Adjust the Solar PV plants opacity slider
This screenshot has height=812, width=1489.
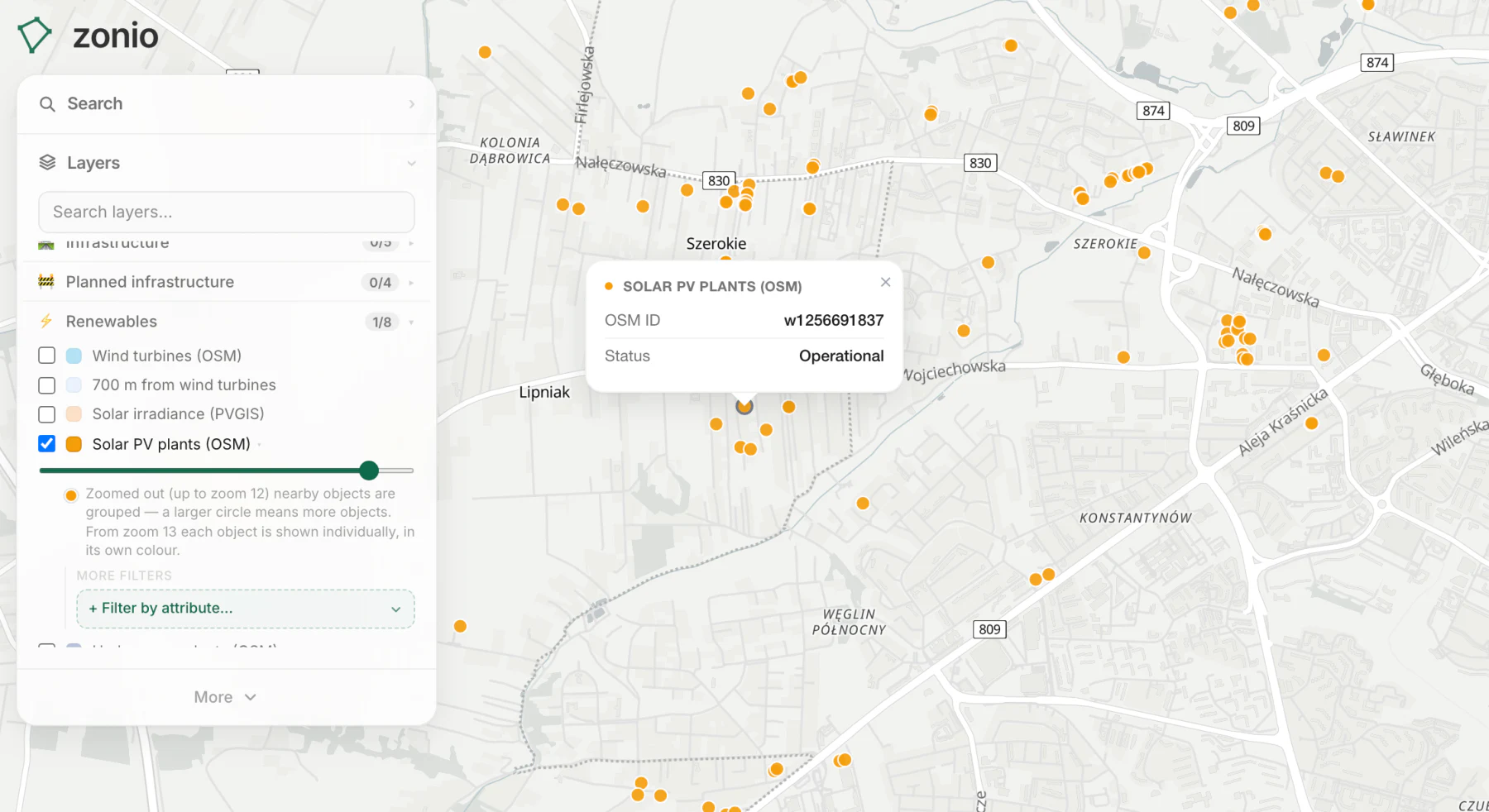369,470
